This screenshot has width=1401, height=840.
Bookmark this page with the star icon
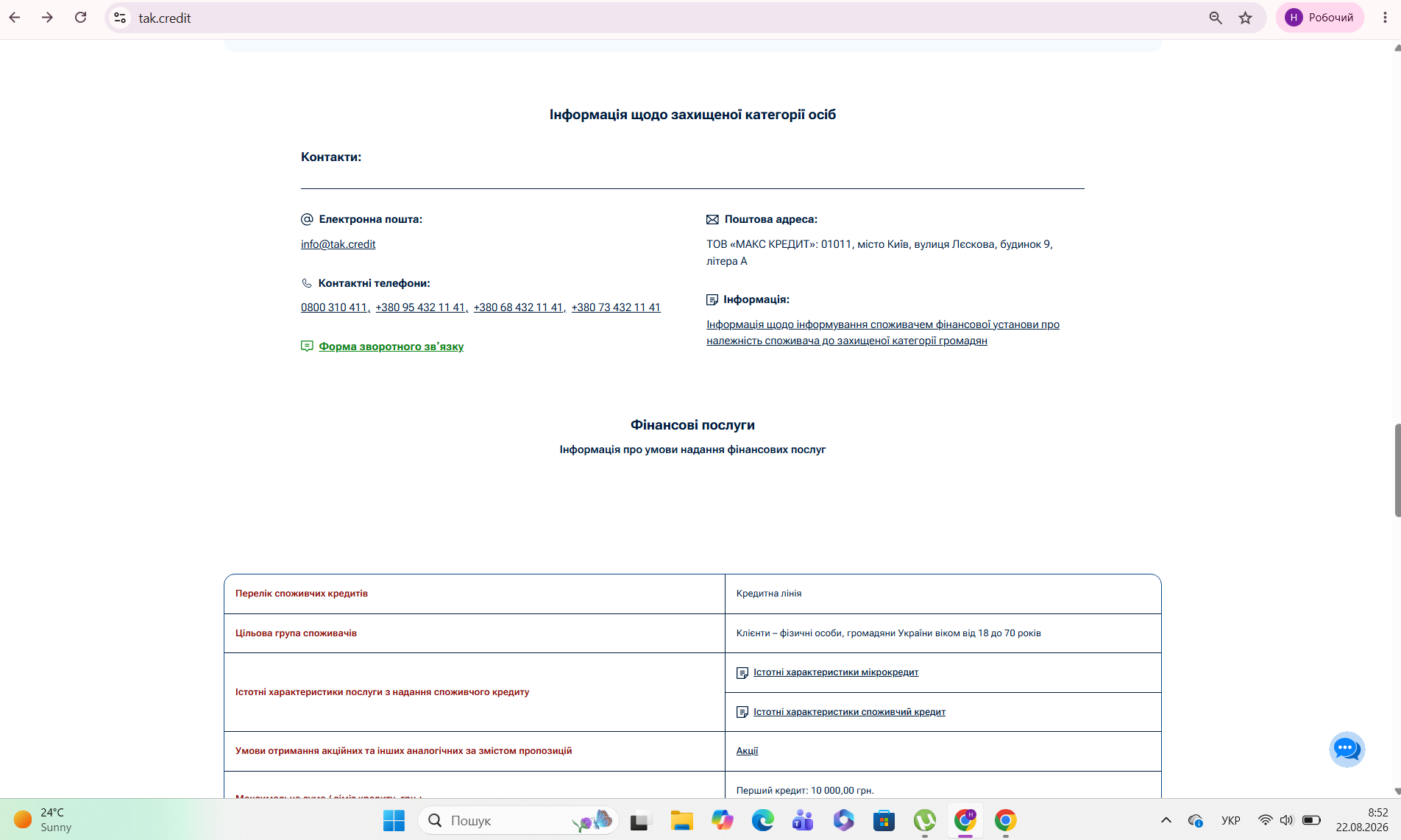[x=1245, y=18]
